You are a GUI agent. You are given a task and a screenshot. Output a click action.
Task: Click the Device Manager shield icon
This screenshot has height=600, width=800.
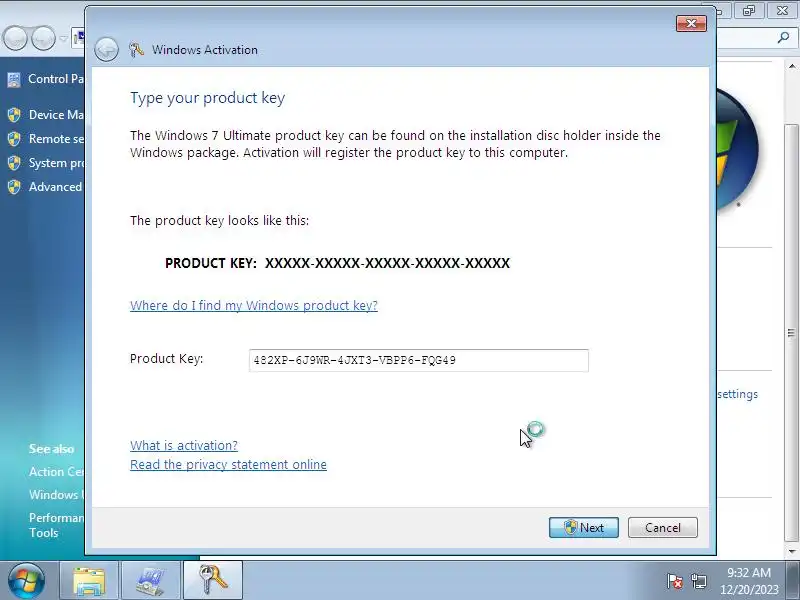pyautogui.click(x=14, y=115)
